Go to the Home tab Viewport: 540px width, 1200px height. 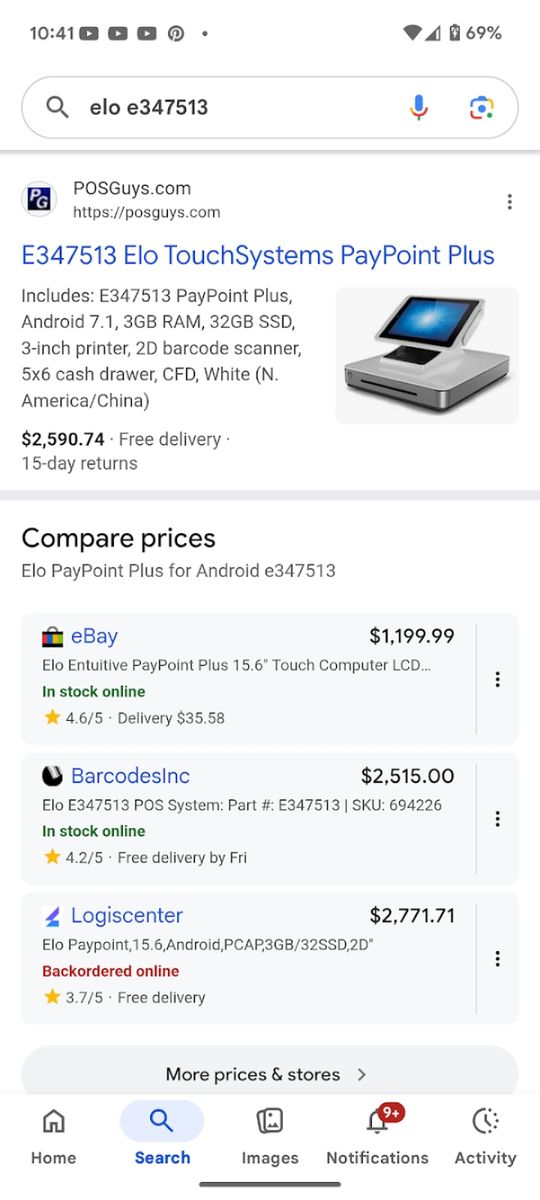[x=54, y=1137]
